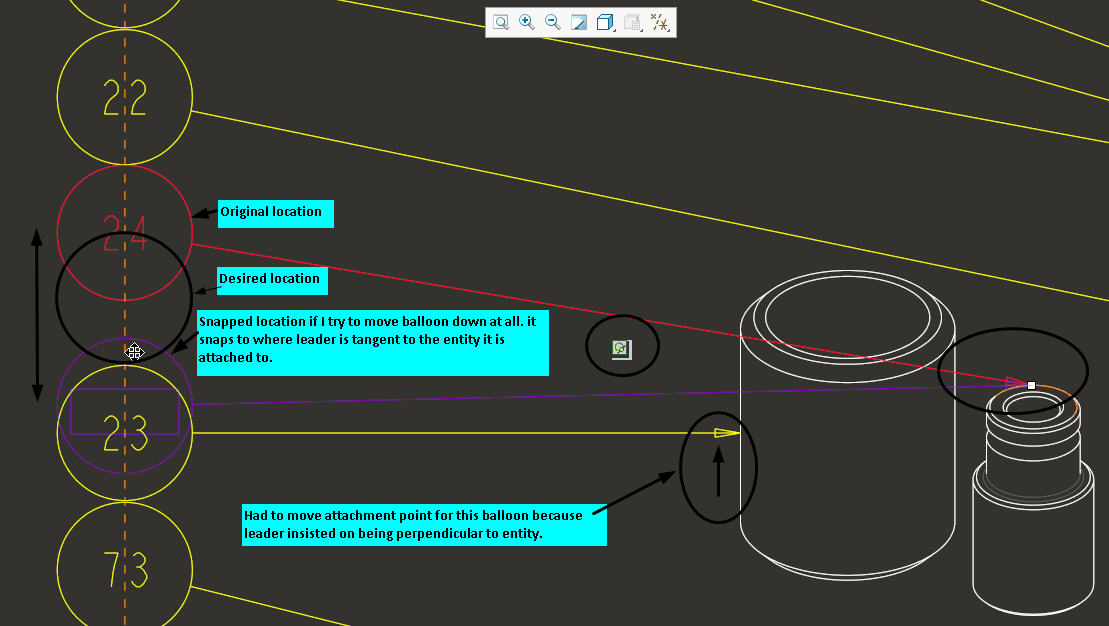Select the Zoom Window tool
This screenshot has width=1109, height=626.
(x=501, y=22)
